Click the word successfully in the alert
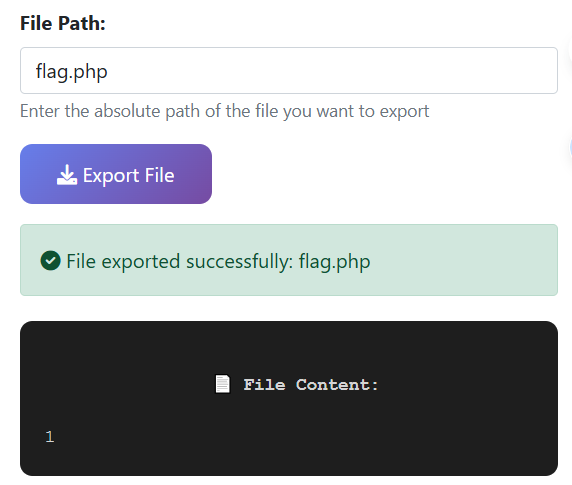This screenshot has height=485, width=572. coord(239,261)
